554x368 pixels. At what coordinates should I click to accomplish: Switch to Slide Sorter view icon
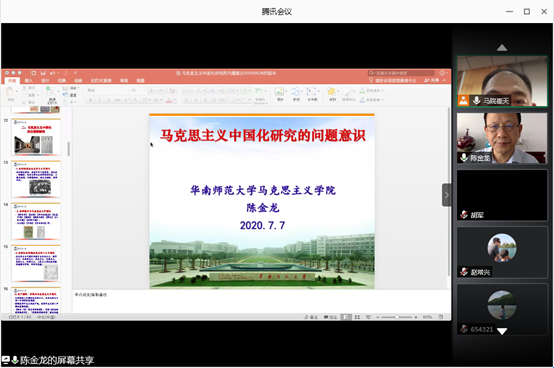[357, 317]
